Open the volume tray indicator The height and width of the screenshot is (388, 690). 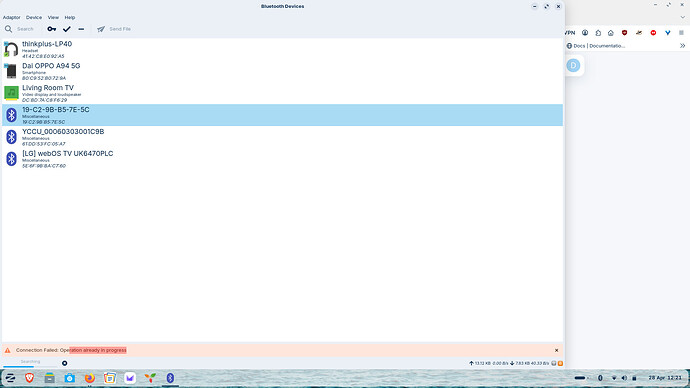(x=624, y=378)
